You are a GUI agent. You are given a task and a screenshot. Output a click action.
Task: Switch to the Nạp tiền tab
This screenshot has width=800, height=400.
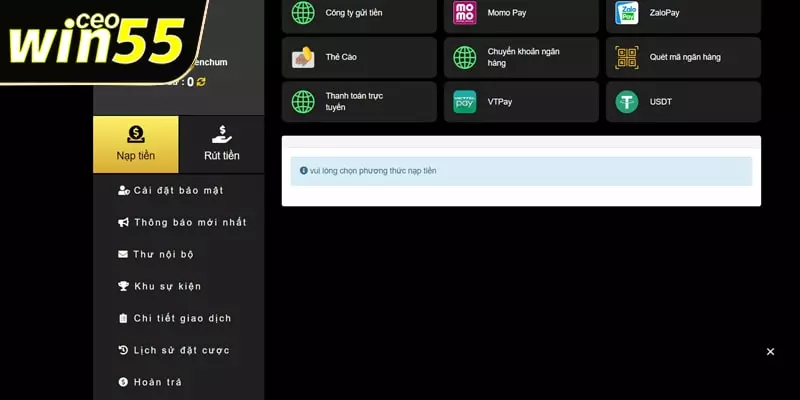pyautogui.click(x=136, y=144)
